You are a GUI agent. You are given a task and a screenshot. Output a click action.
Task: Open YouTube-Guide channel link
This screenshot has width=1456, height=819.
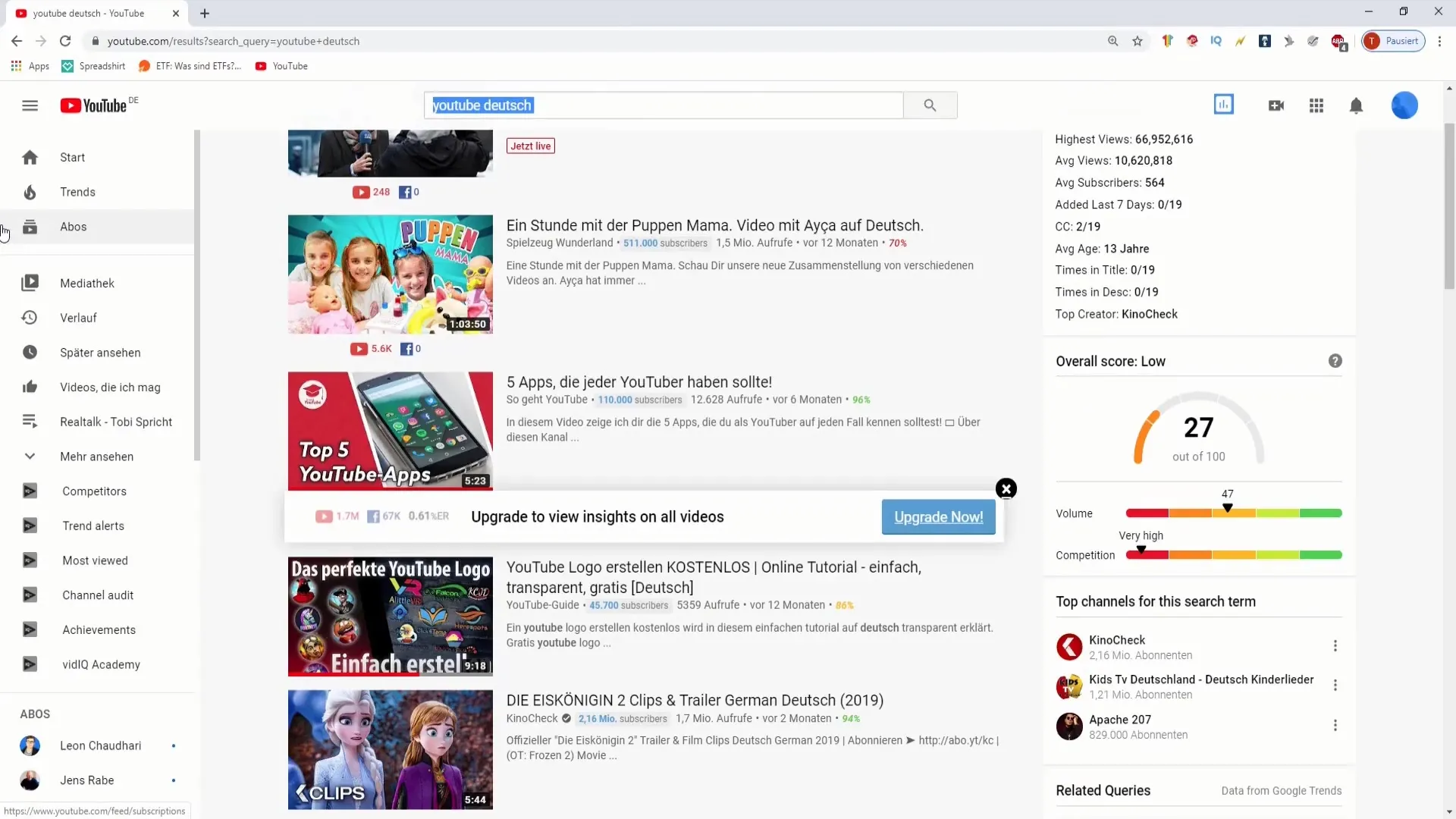[542, 605]
